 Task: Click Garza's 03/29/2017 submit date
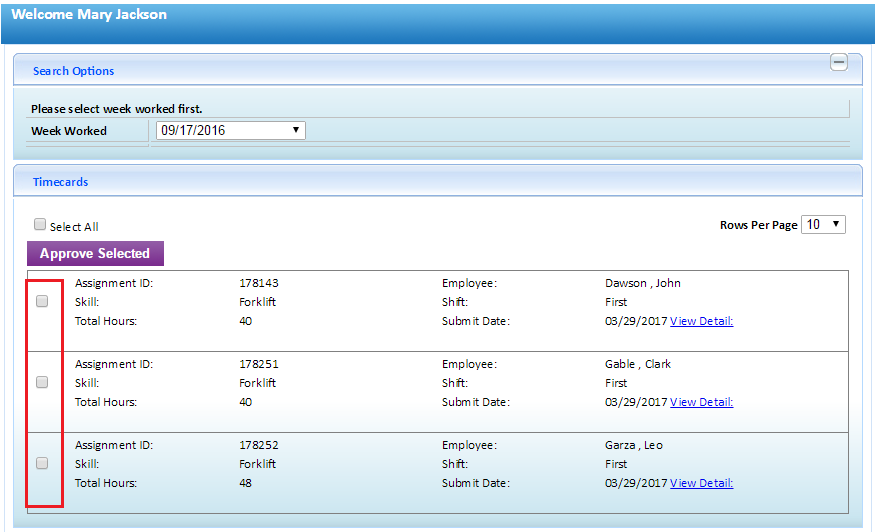636,483
